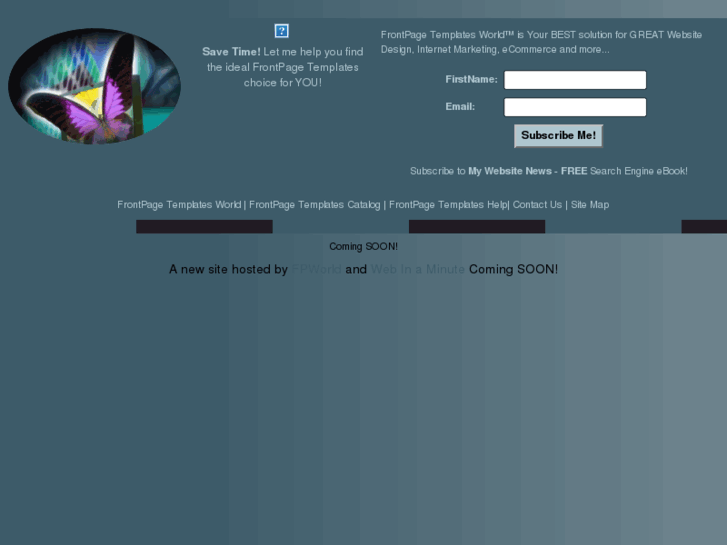Open the Contact Us link

point(537,205)
